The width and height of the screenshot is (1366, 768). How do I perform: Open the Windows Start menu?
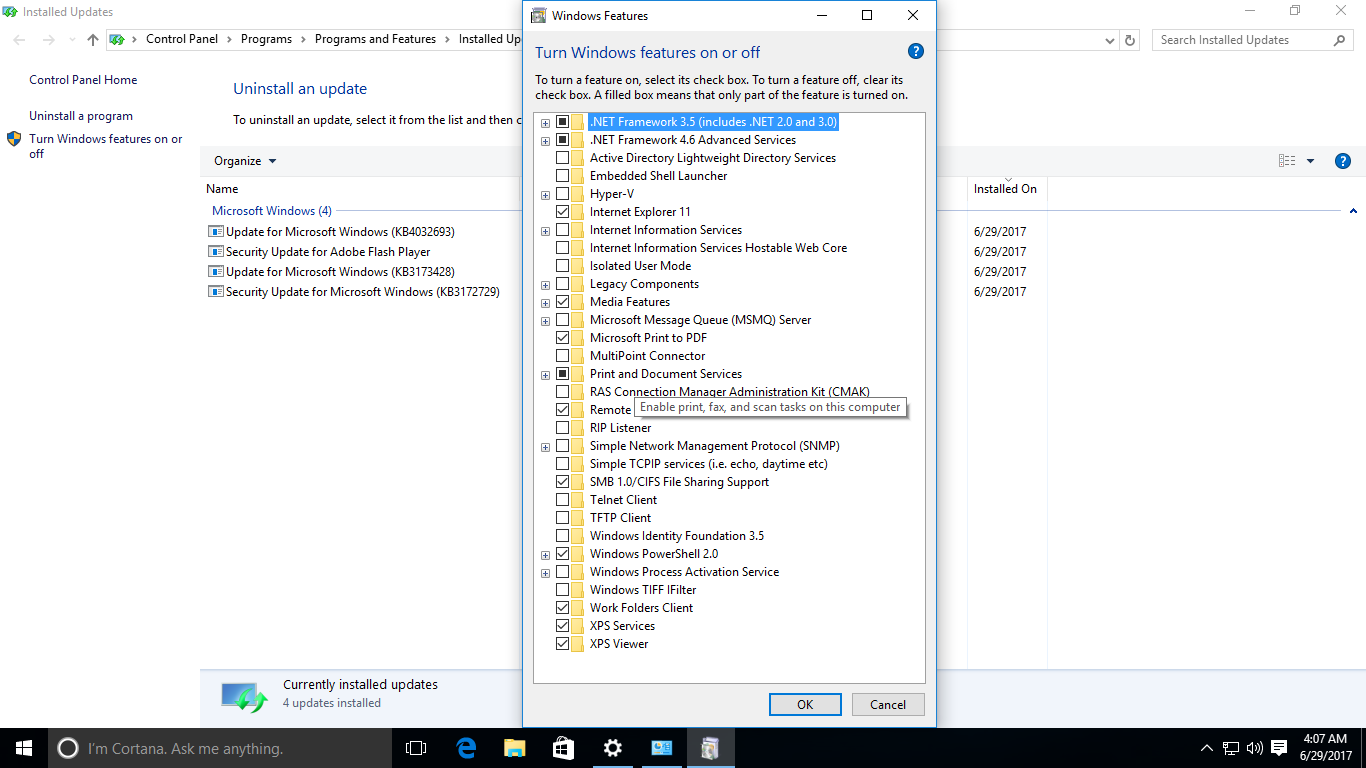point(24,748)
